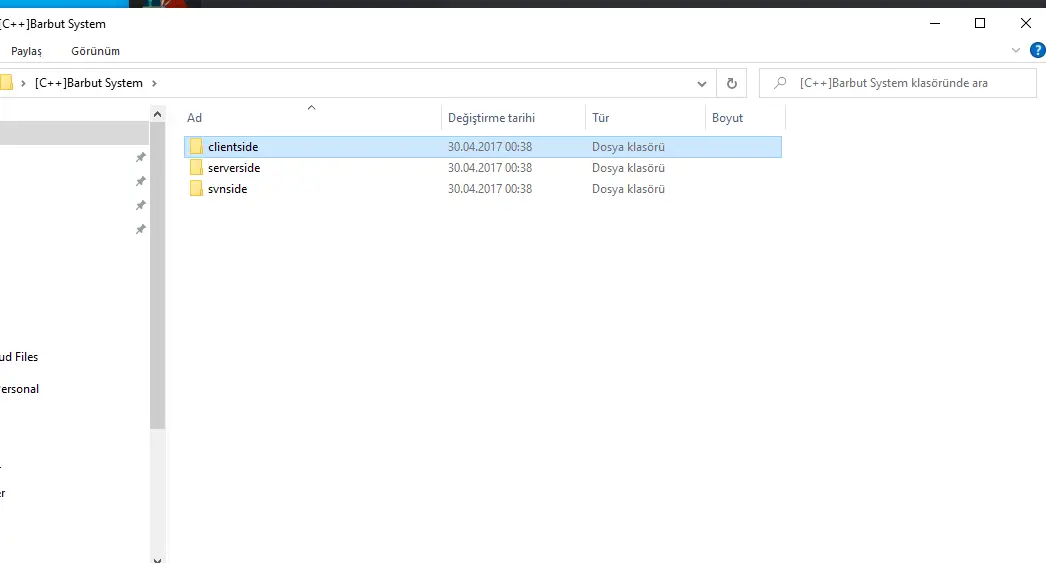Click the svnside folder icon
The width and height of the screenshot is (1046, 563).
(196, 189)
